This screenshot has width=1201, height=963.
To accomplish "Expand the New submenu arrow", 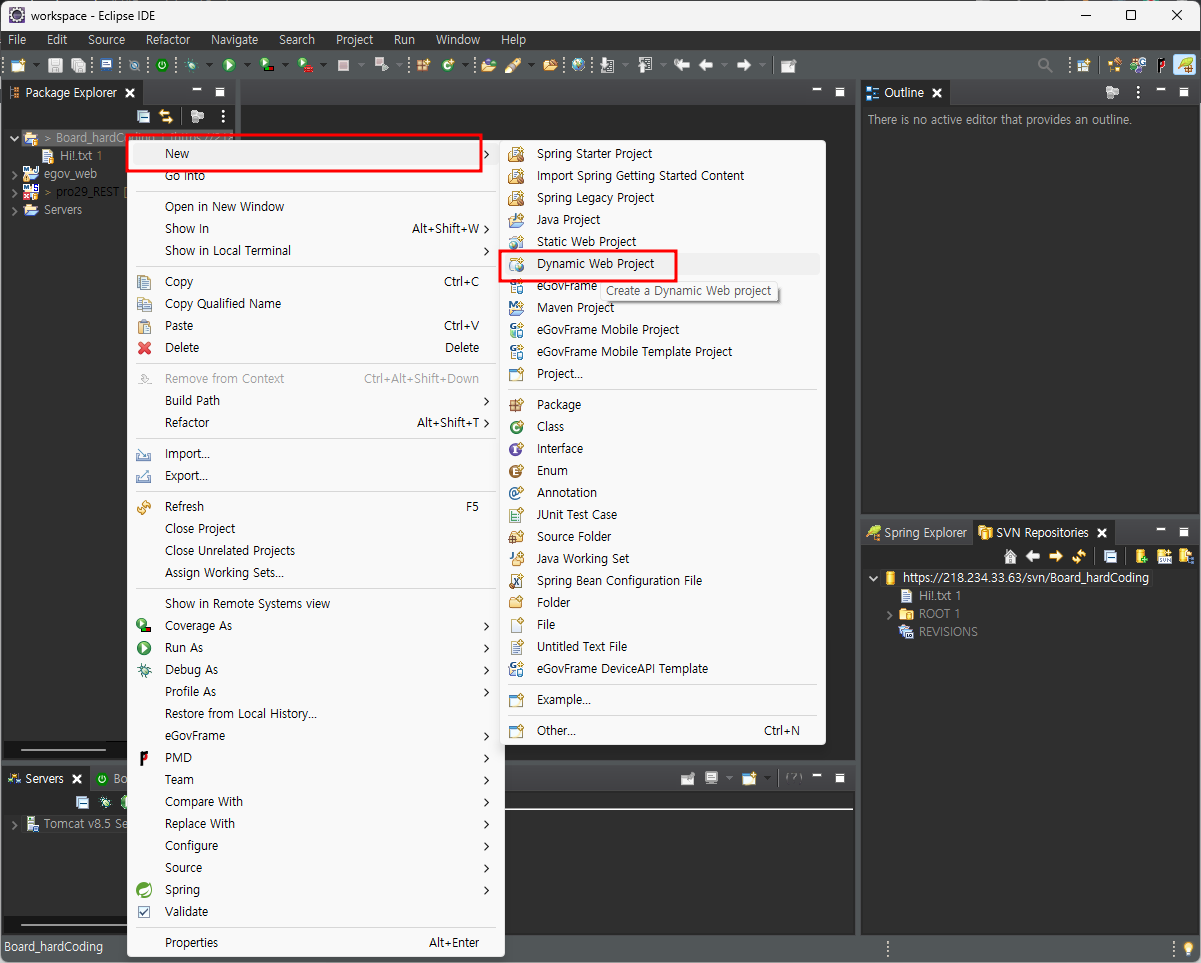I will 487,154.
